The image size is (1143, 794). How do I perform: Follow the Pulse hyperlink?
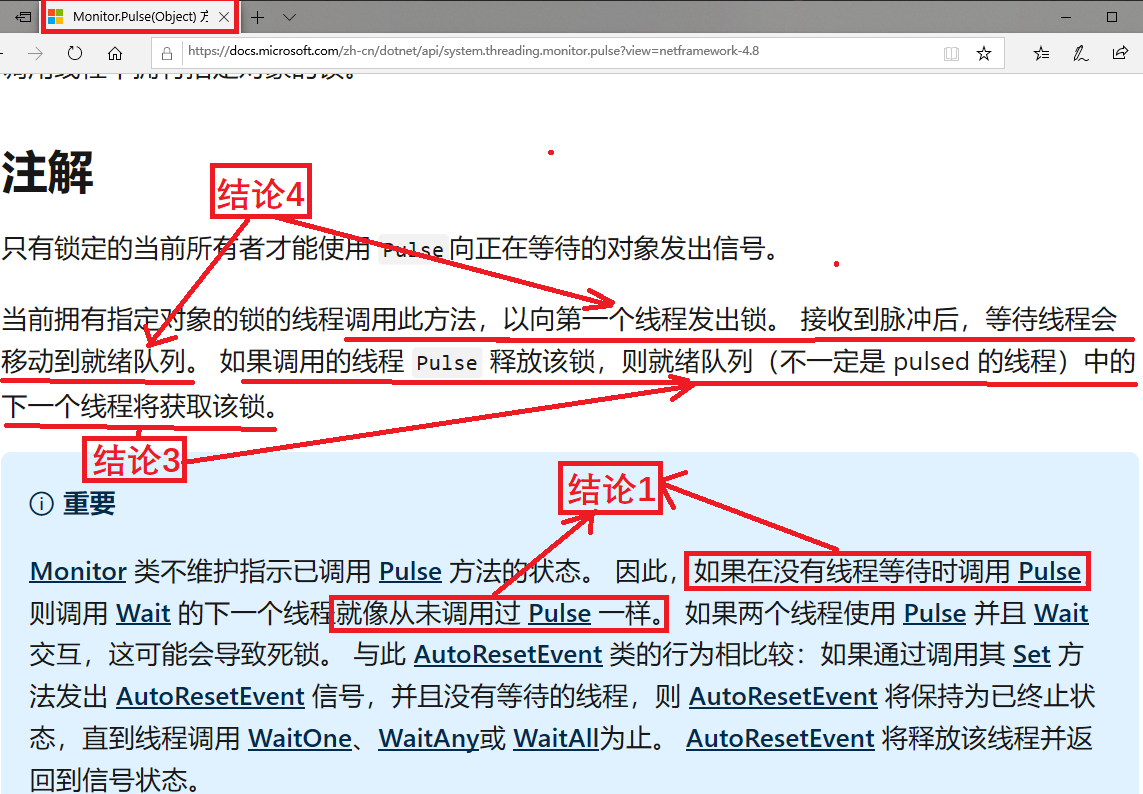pyautogui.click(x=410, y=571)
